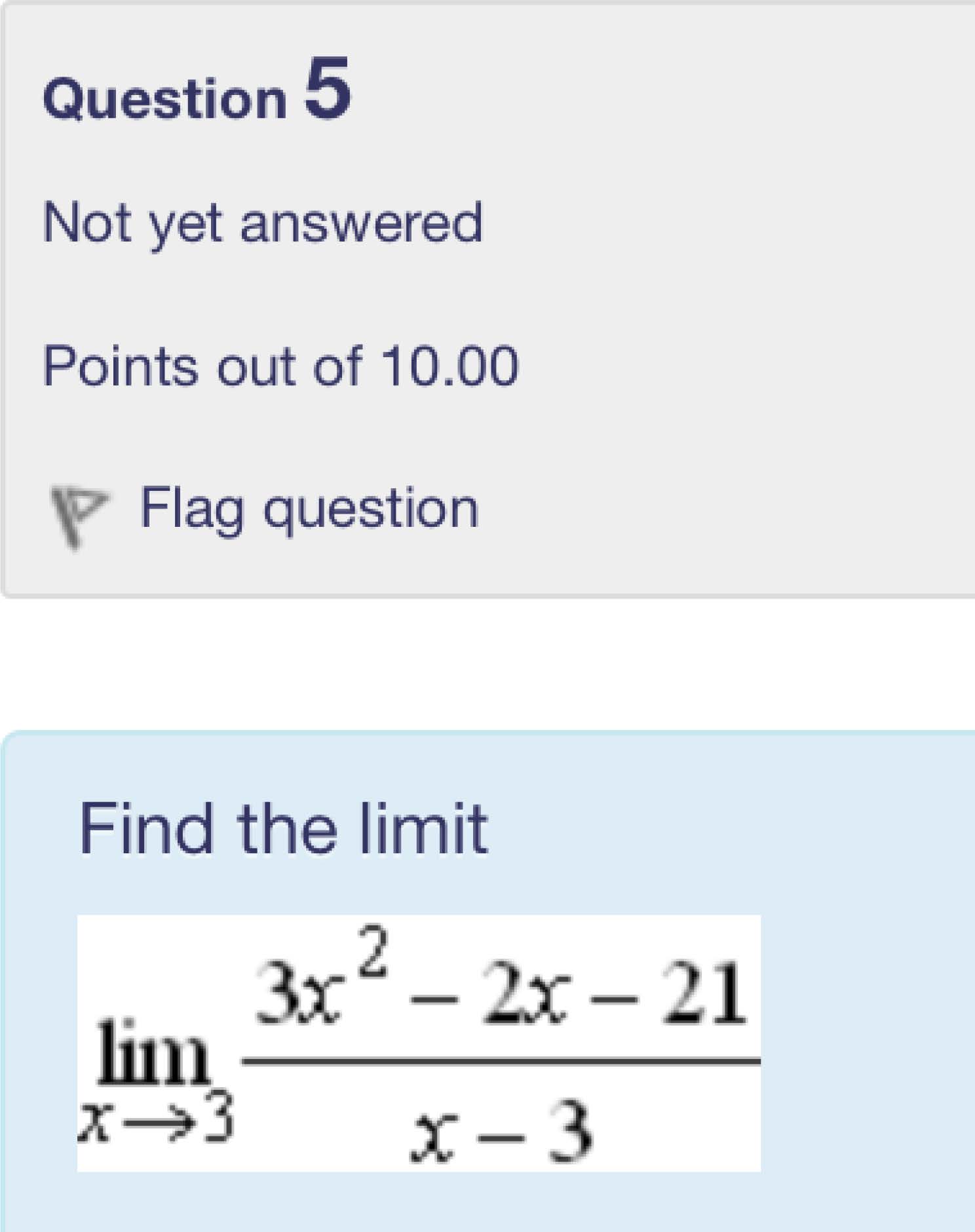Click the Flag question link text
Screen dimensions: 975x1232
point(309,509)
